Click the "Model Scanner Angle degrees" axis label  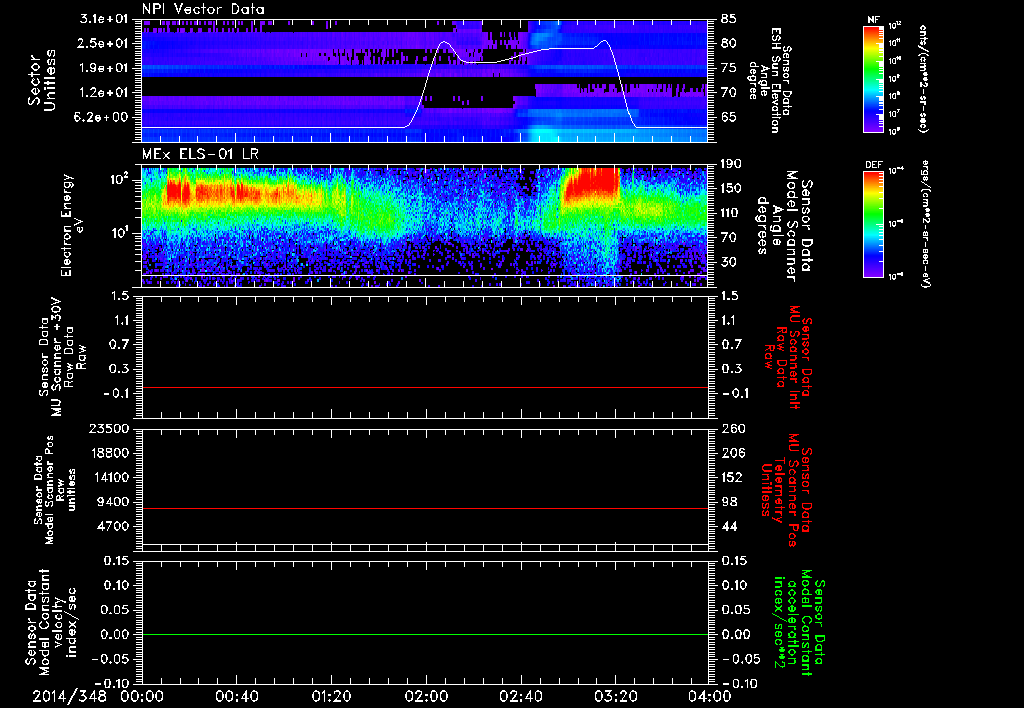point(783,226)
